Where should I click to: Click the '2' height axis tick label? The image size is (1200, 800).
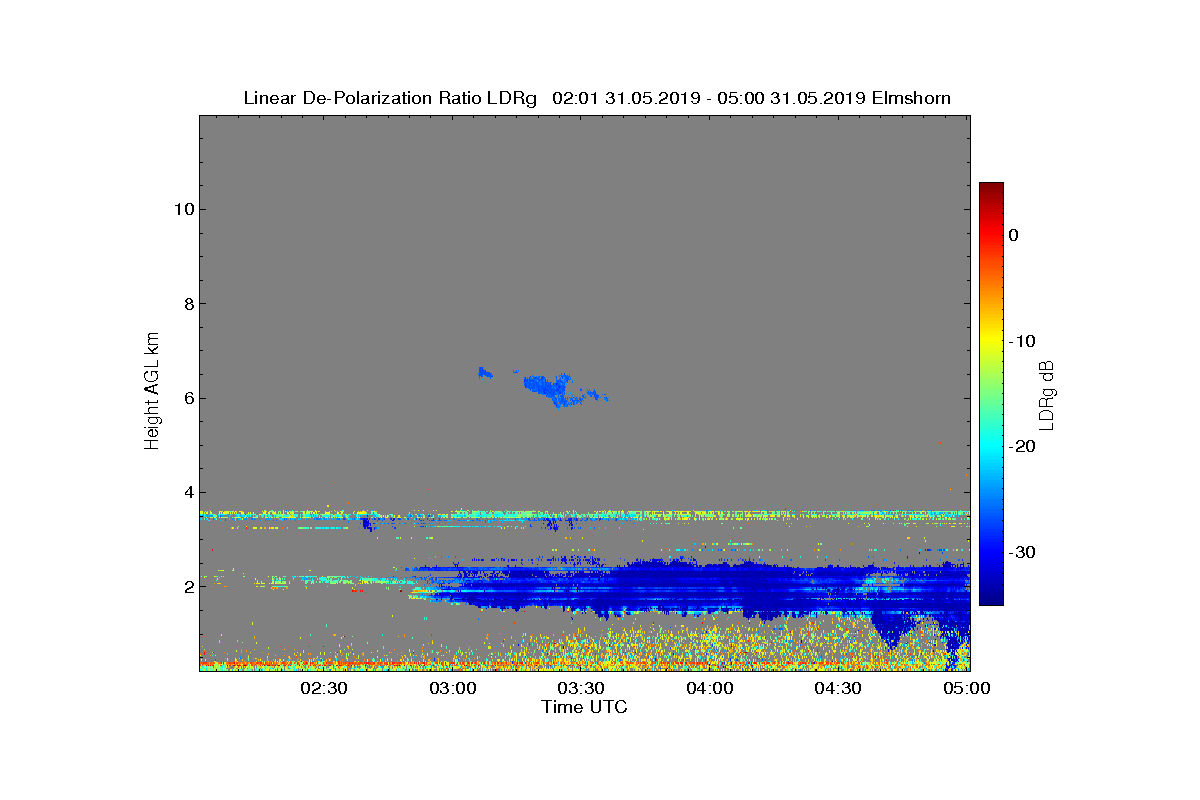pos(189,587)
